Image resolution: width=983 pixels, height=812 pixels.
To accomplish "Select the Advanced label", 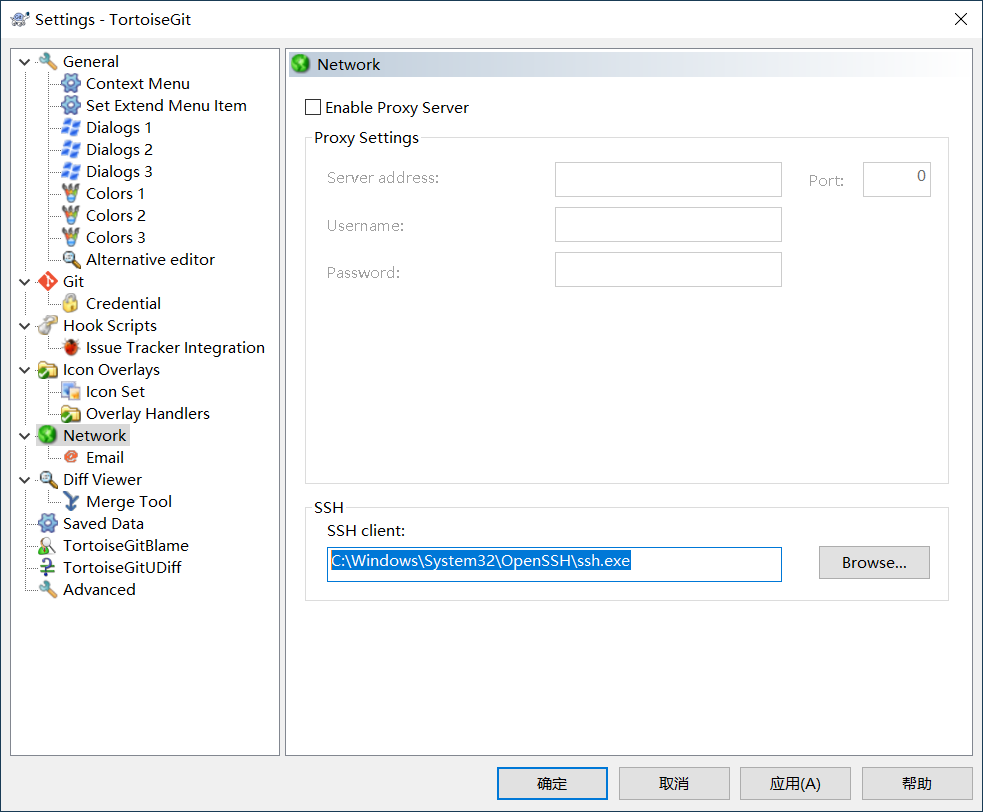I will point(99,589).
